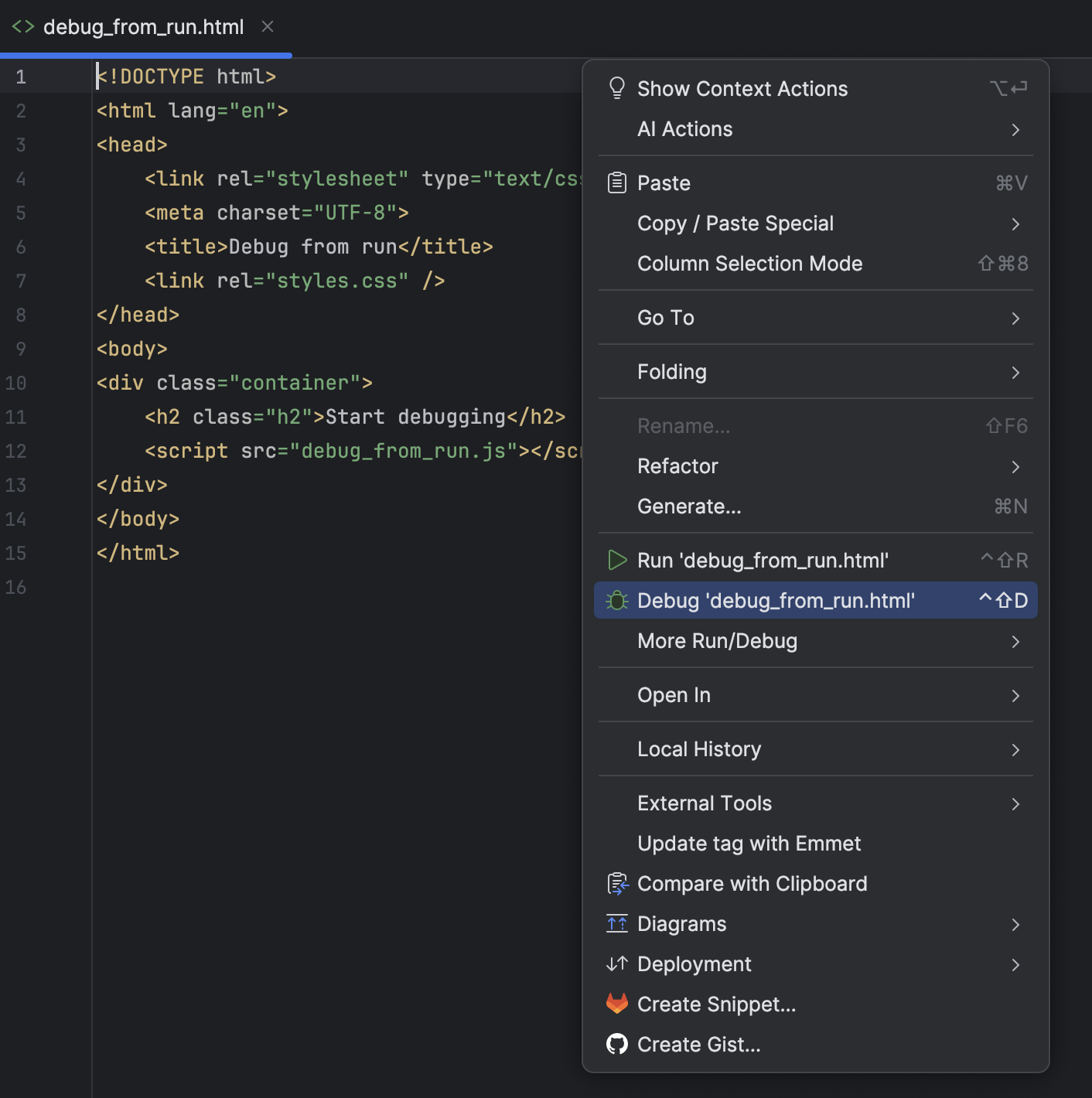Click line number 10 in the gutter

click(15, 383)
